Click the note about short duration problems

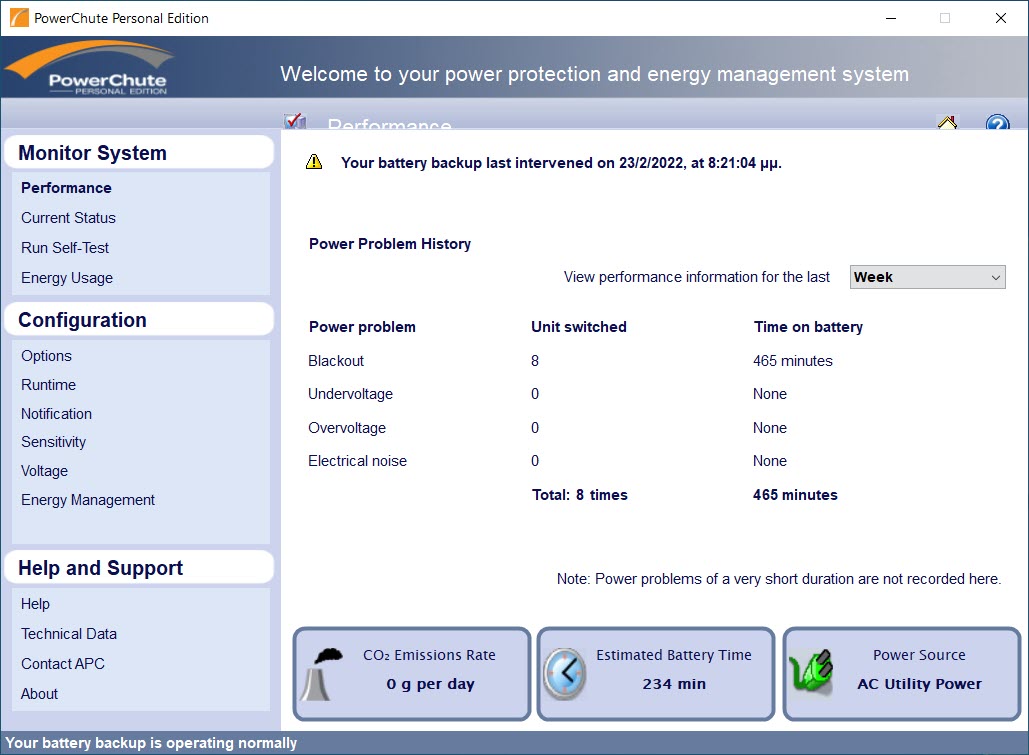click(779, 579)
